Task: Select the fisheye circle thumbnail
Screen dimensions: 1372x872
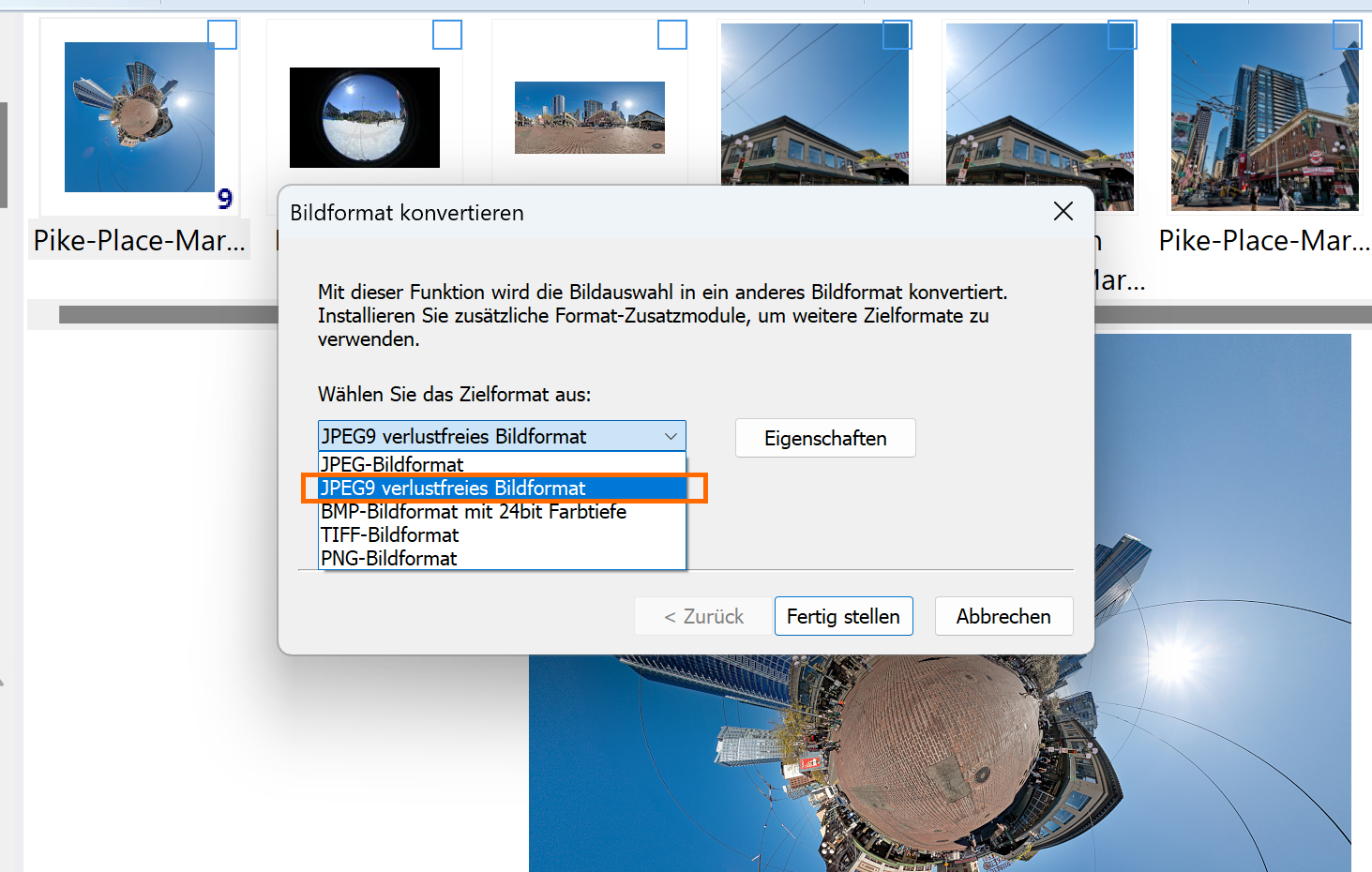Action: 364,118
